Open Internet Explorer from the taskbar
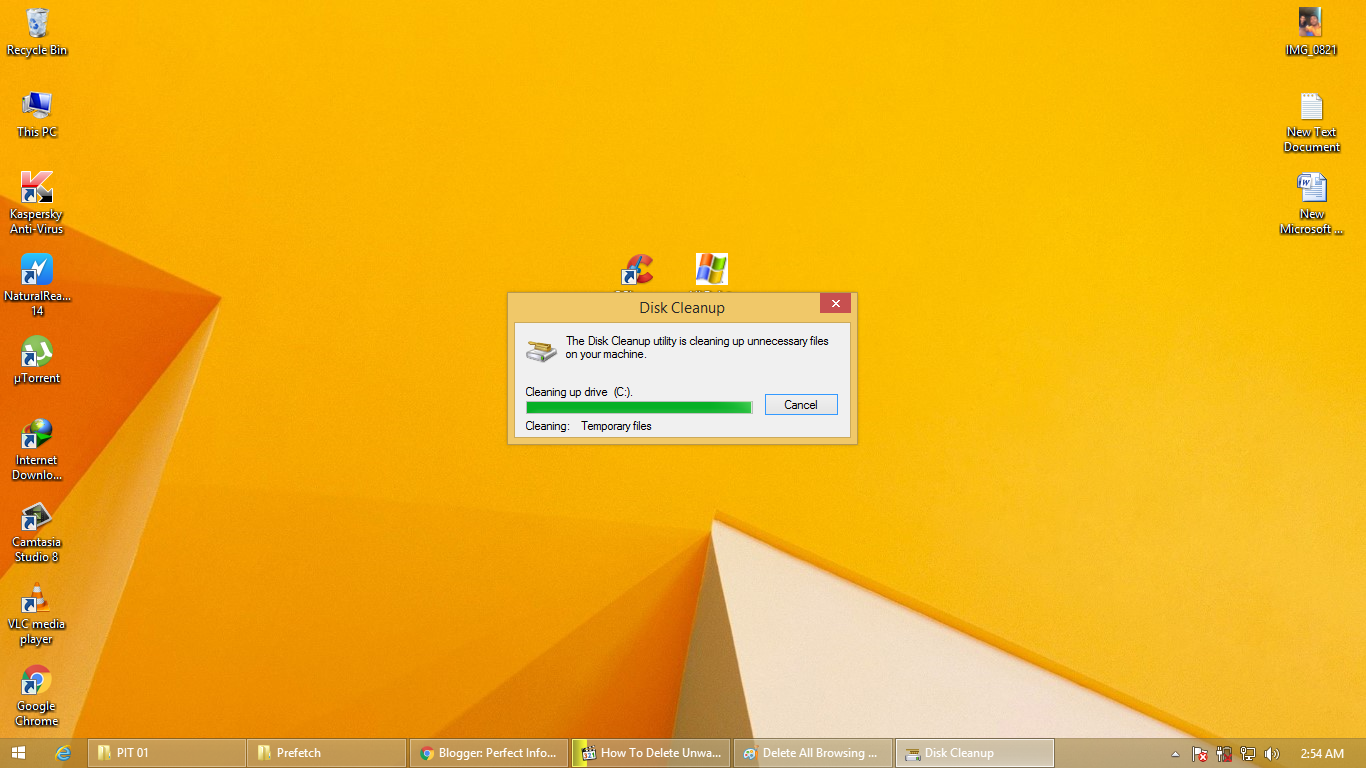The height and width of the screenshot is (768, 1366). coord(64,753)
